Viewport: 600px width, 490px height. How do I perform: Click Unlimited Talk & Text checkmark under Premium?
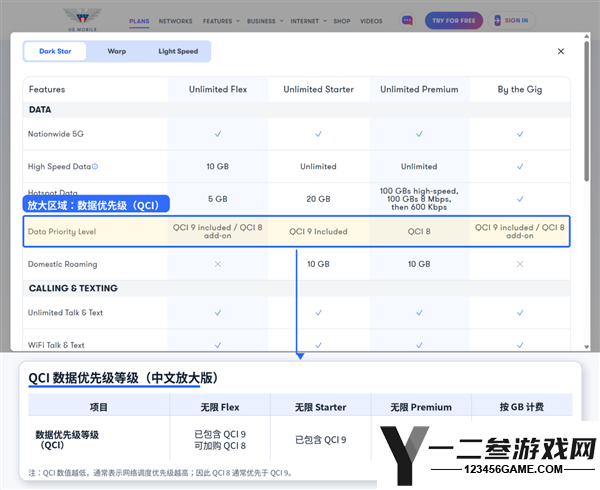click(419, 313)
